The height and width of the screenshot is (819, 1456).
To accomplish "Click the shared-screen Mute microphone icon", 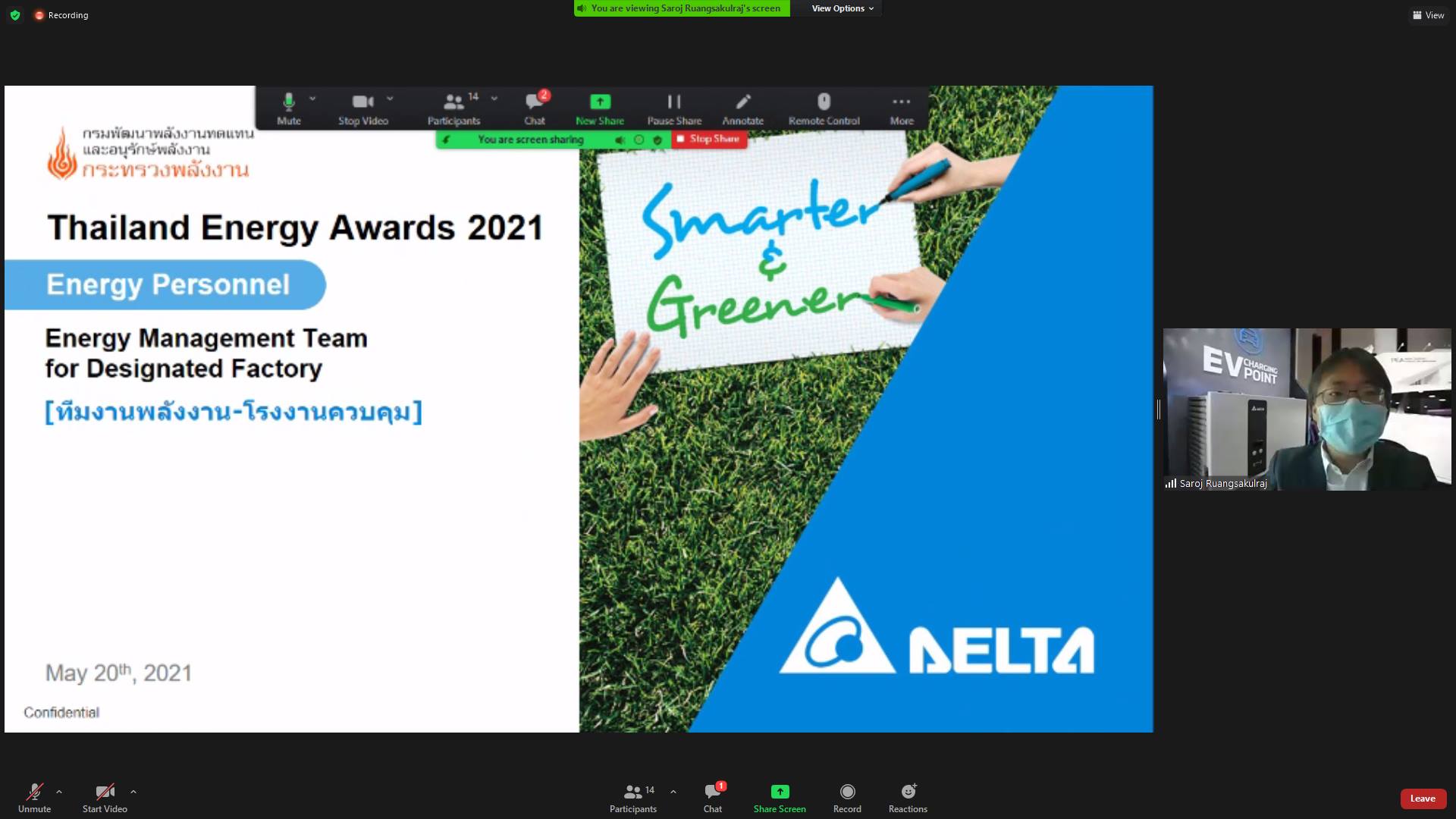I will pyautogui.click(x=289, y=102).
